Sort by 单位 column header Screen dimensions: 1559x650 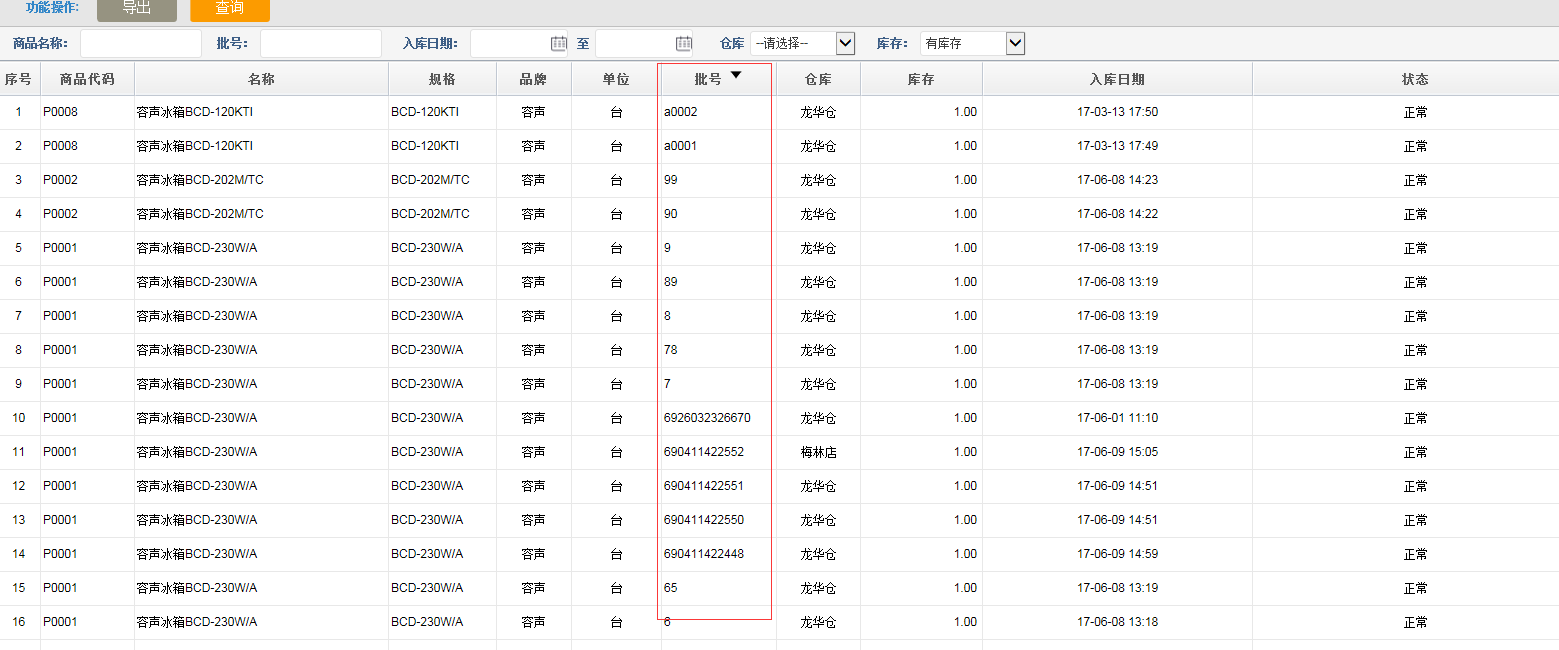(616, 79)
